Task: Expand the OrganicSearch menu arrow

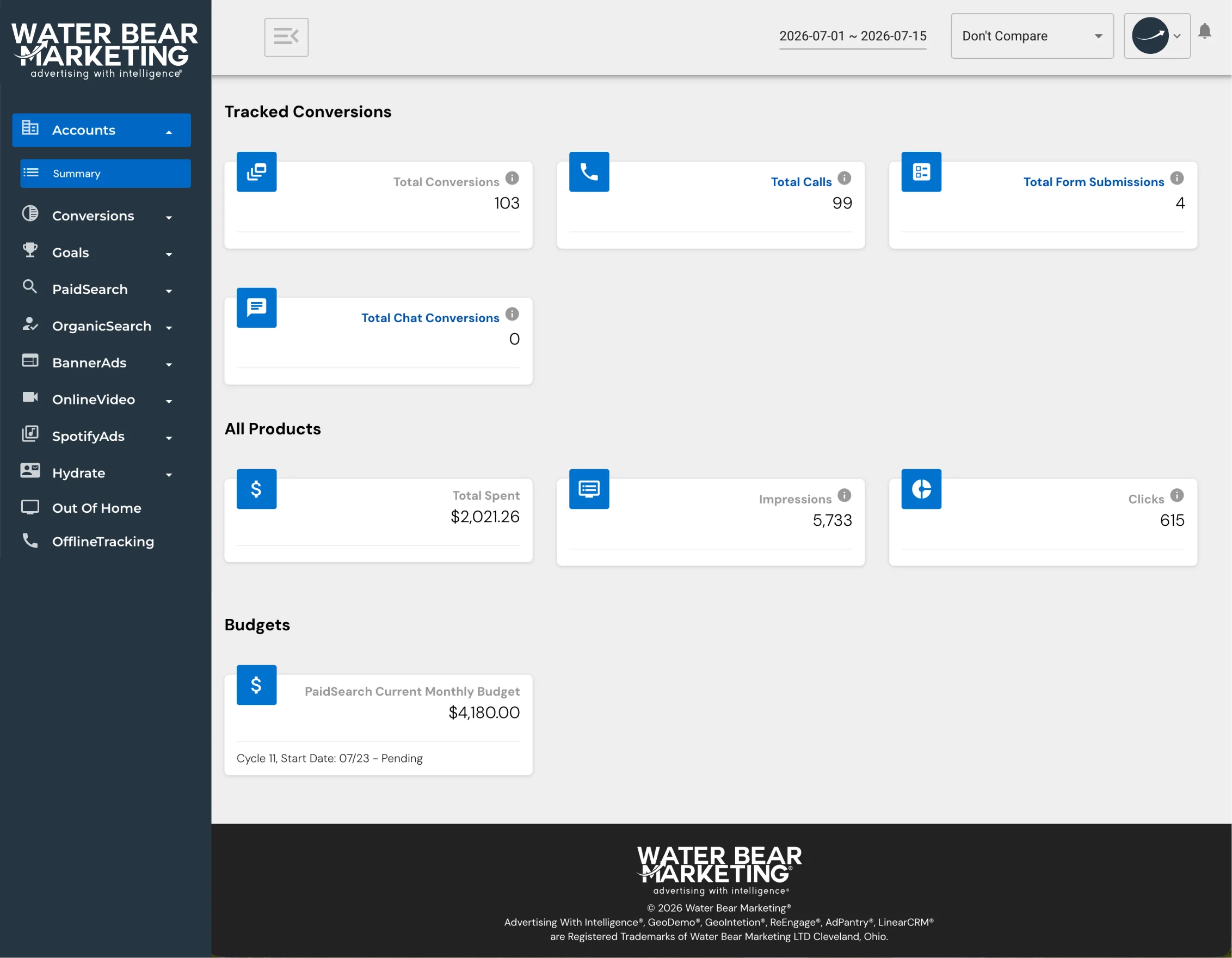Action: [x=169, y=328]
